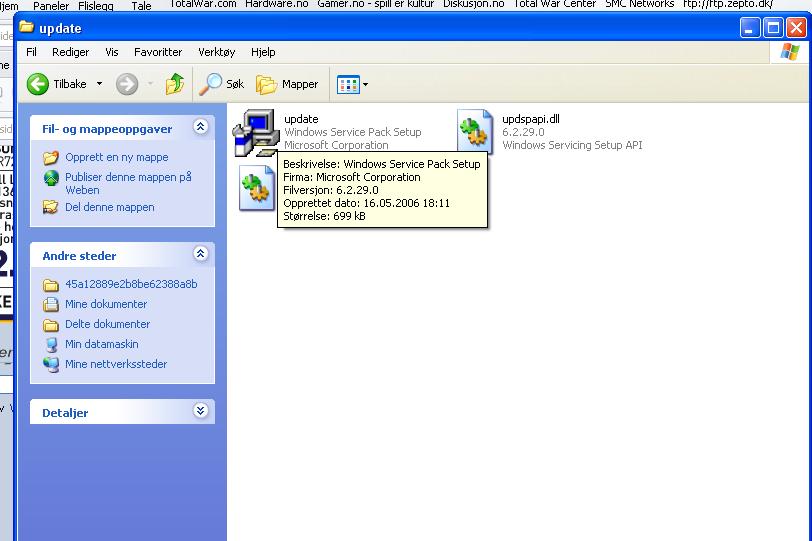
Task: Click Opprett en ny mappe link
Action: (117, 157)
